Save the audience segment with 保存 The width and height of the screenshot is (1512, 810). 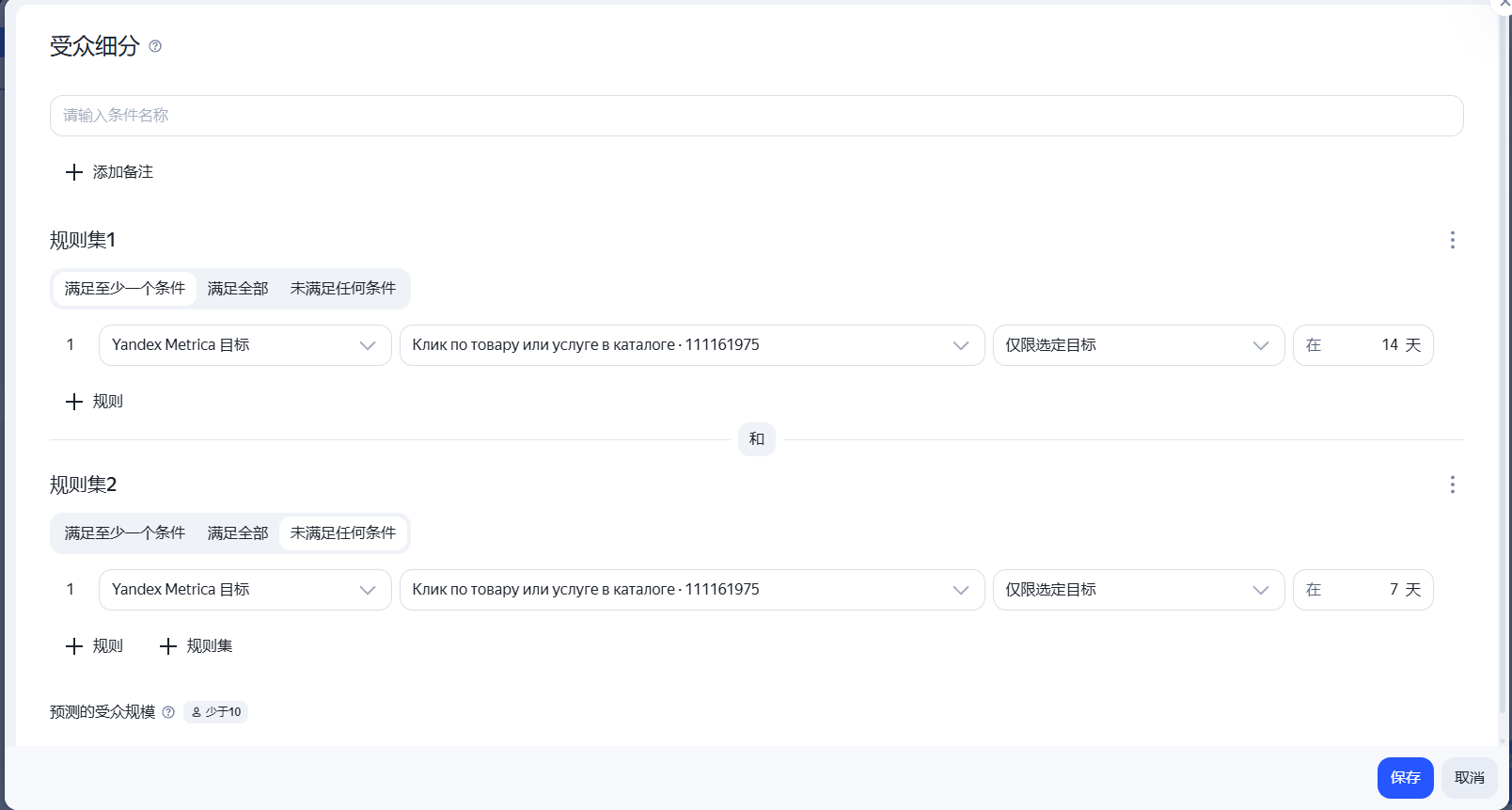1405,778
